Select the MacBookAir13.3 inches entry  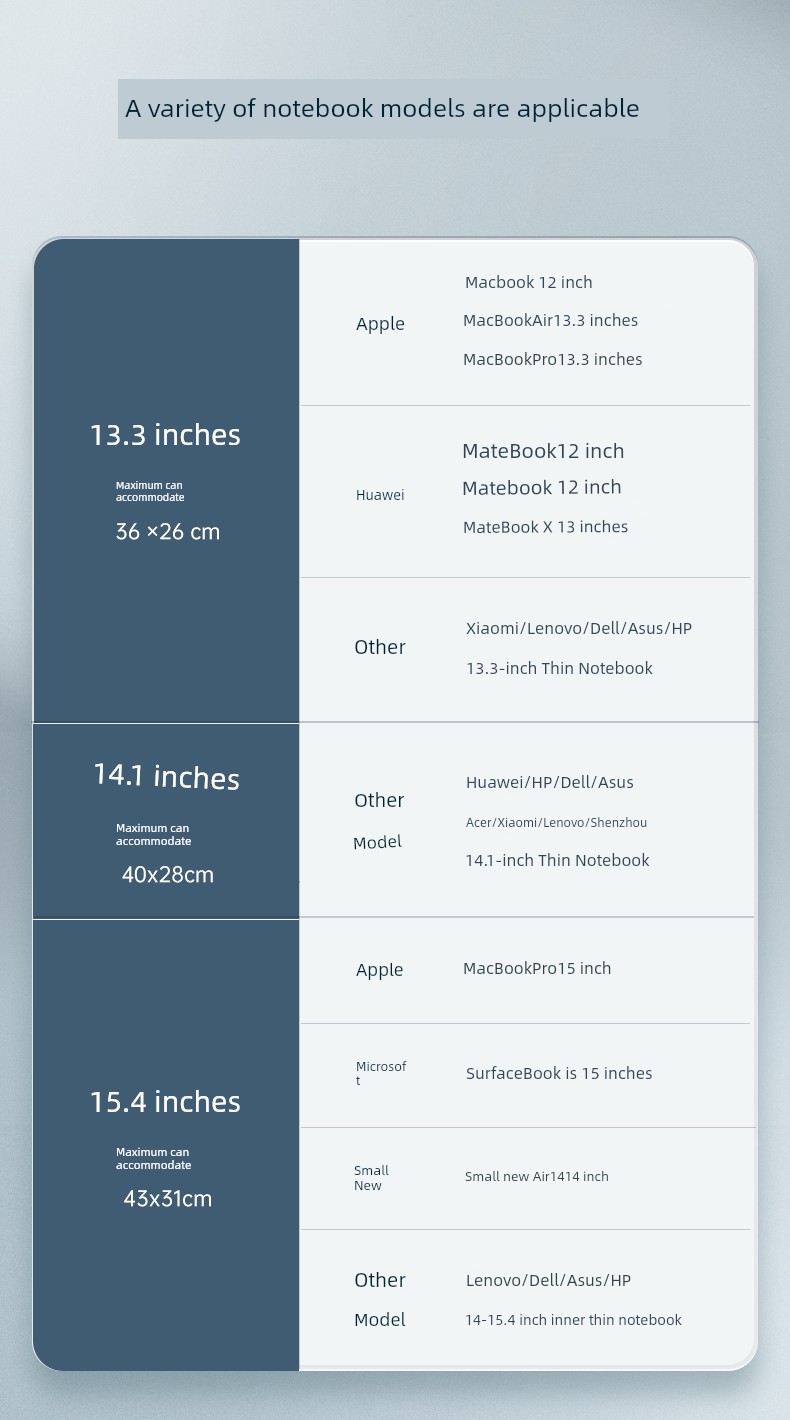click(550, 320)
